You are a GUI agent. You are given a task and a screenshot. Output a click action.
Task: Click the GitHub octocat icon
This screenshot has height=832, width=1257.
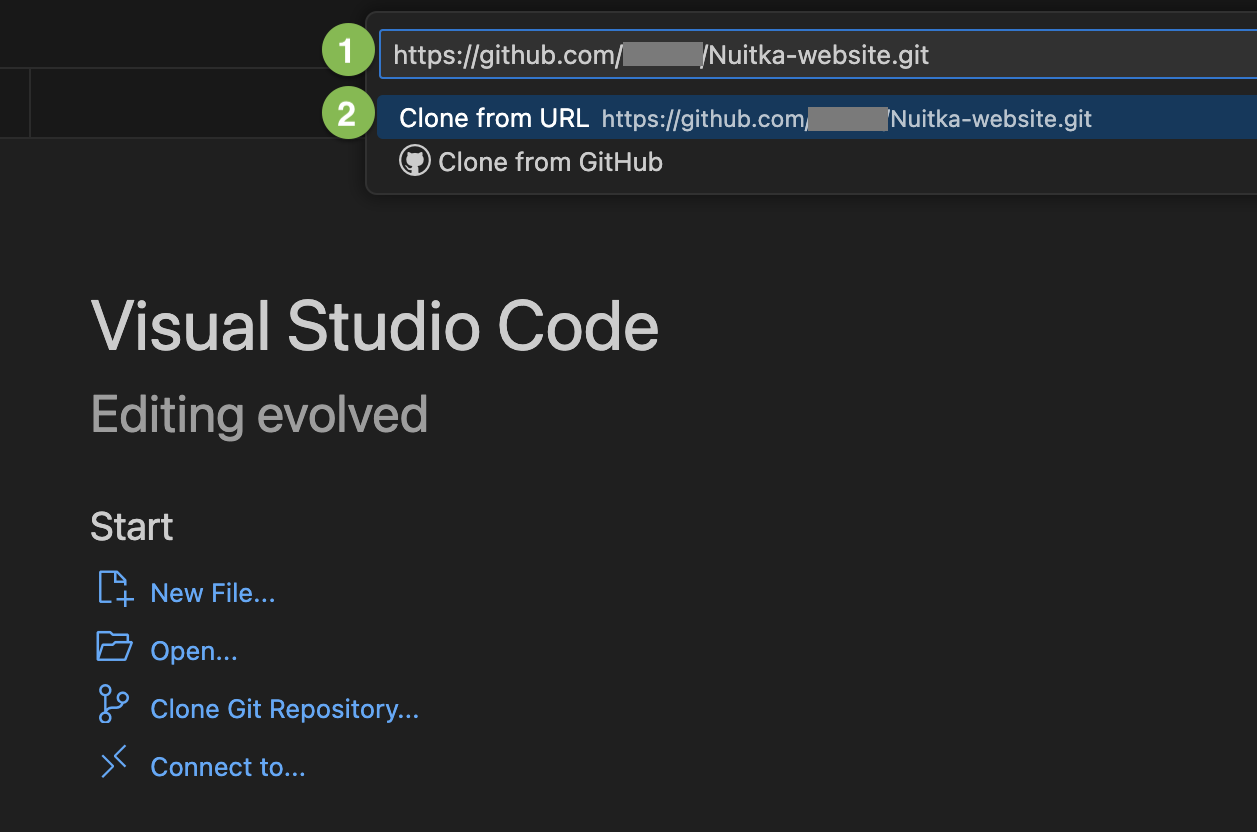point(414,161)
